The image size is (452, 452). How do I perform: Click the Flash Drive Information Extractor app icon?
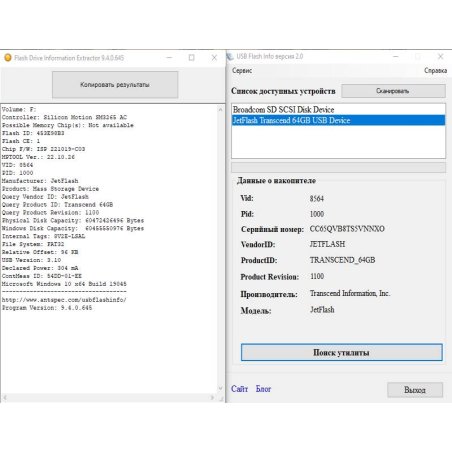click(x=8, y=58)
